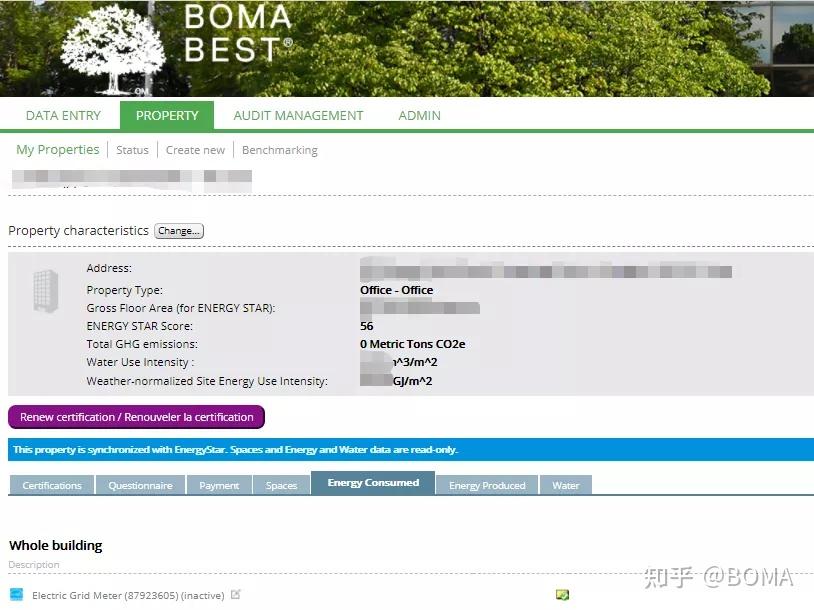Navigate to the ADMIN menu
Viewport: 814px width, 610px height.
(419, 115)
